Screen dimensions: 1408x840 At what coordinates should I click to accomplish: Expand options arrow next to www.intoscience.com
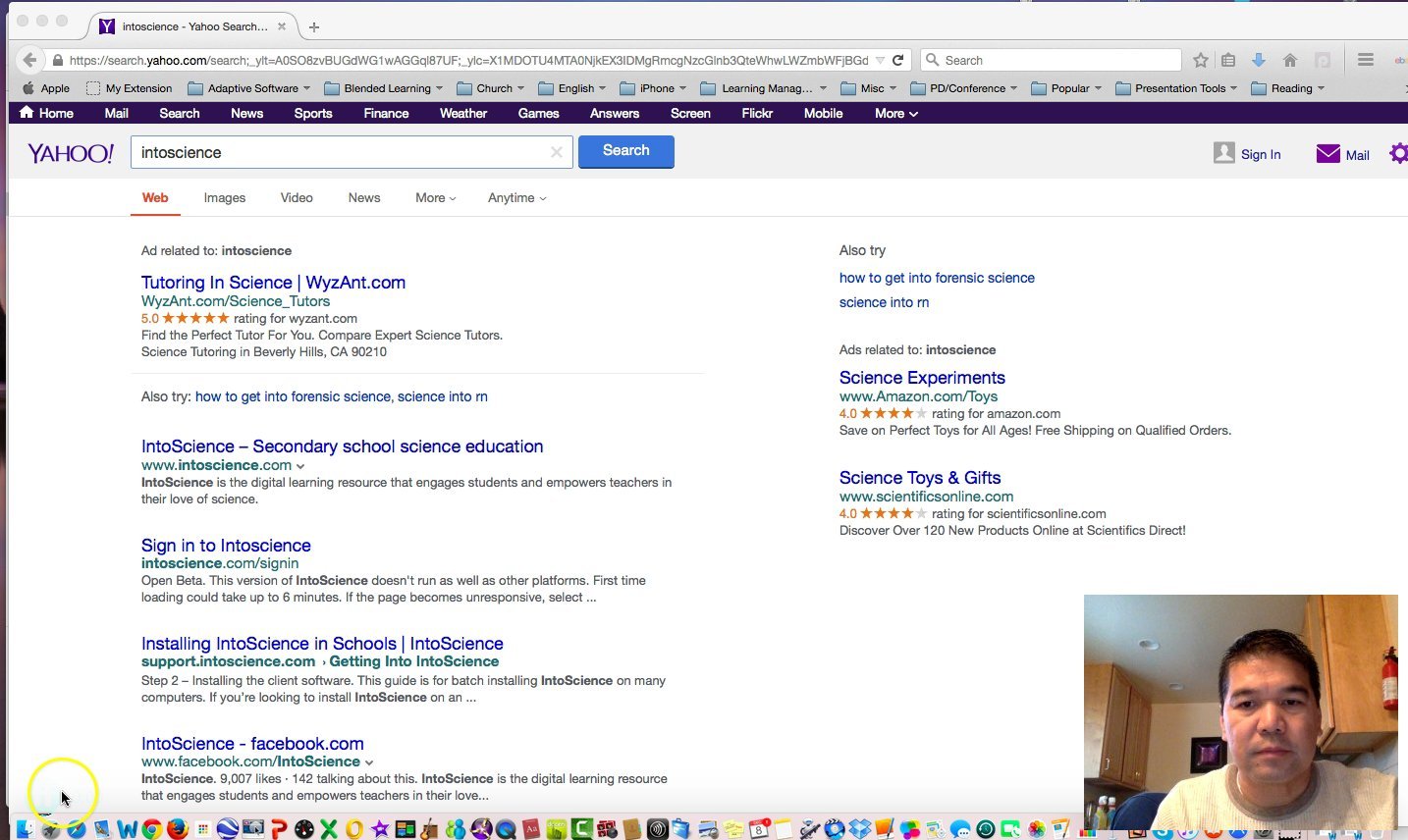(x=300, y=466)
